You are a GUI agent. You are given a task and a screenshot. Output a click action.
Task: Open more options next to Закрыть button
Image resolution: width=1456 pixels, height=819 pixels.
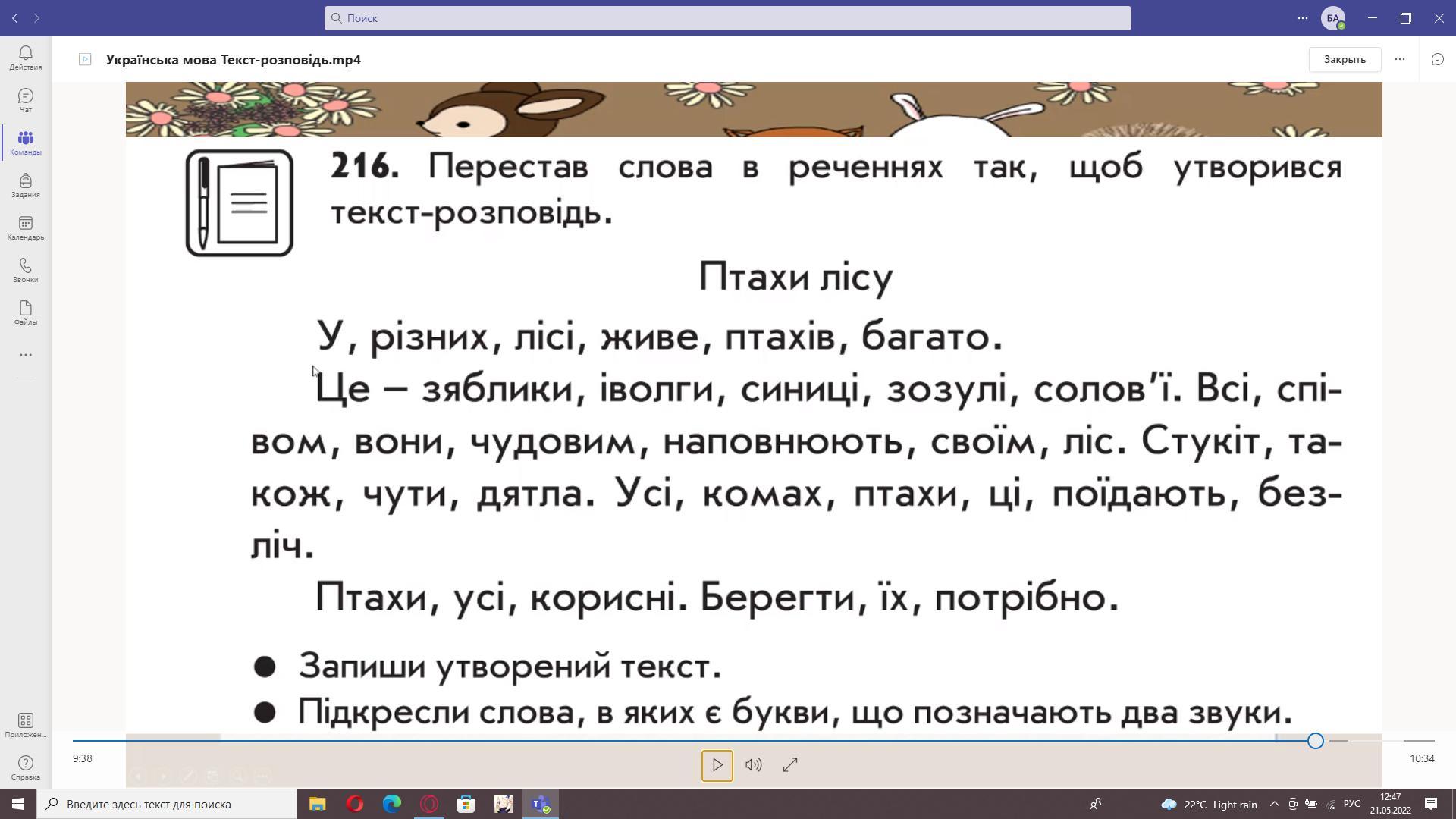[1400, 59]
